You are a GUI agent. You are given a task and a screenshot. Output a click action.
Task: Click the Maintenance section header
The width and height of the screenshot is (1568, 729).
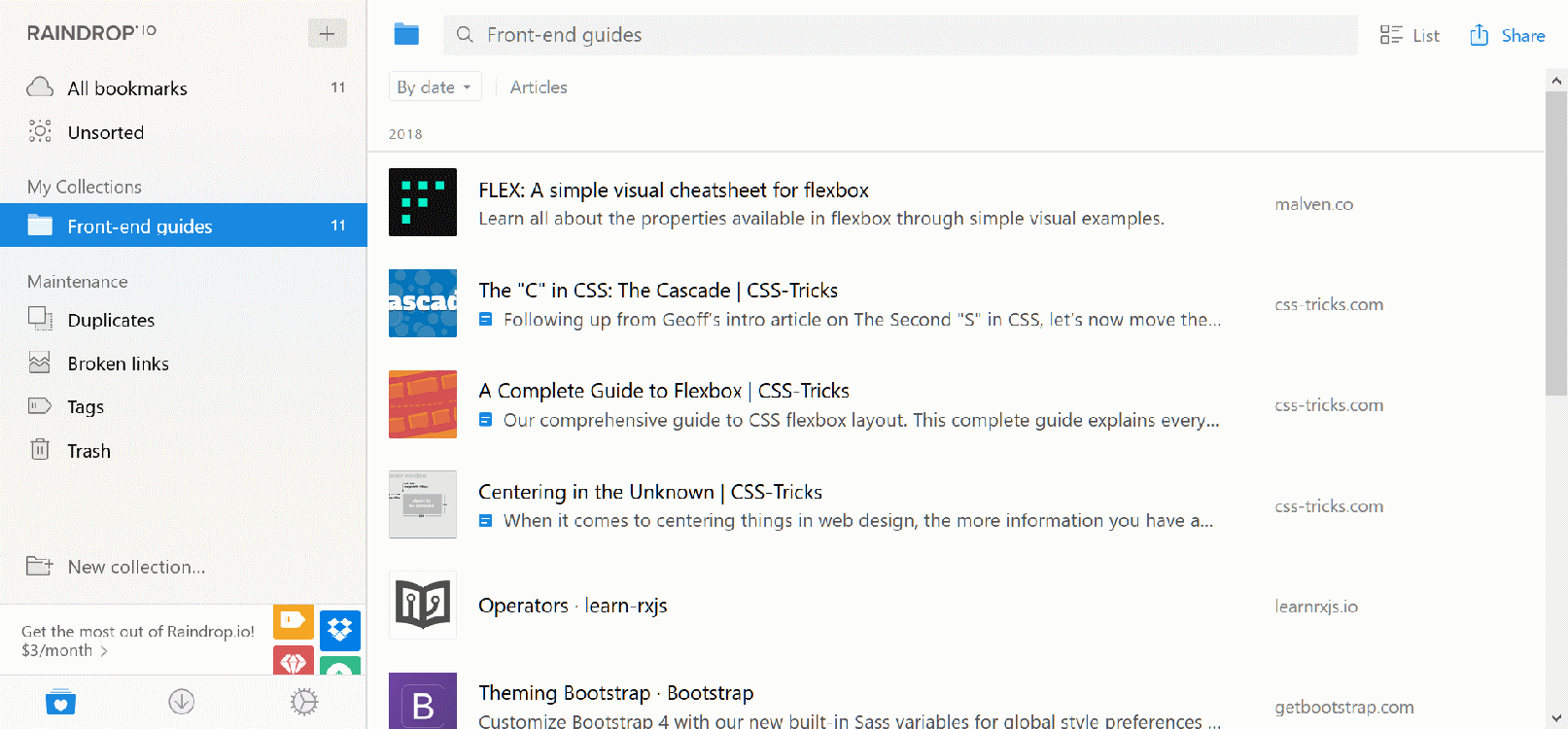click(78, 282)
